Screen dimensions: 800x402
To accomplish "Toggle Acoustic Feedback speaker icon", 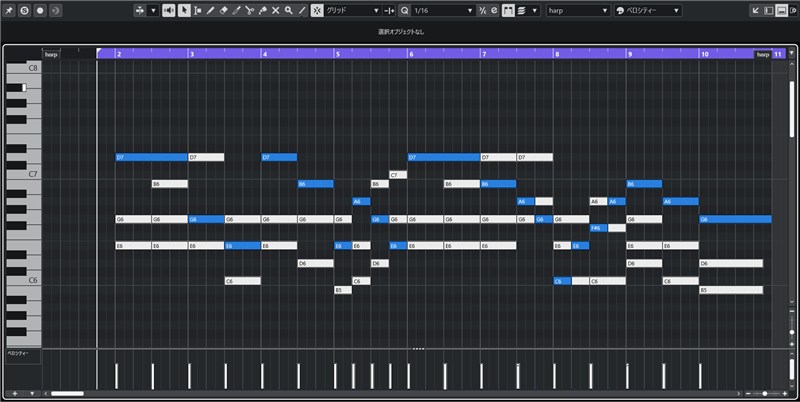I will (x=168, y=10).
